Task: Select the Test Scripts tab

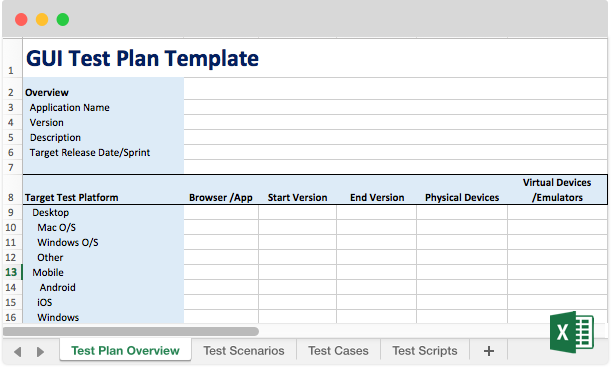Action: [x=424, y=351]
